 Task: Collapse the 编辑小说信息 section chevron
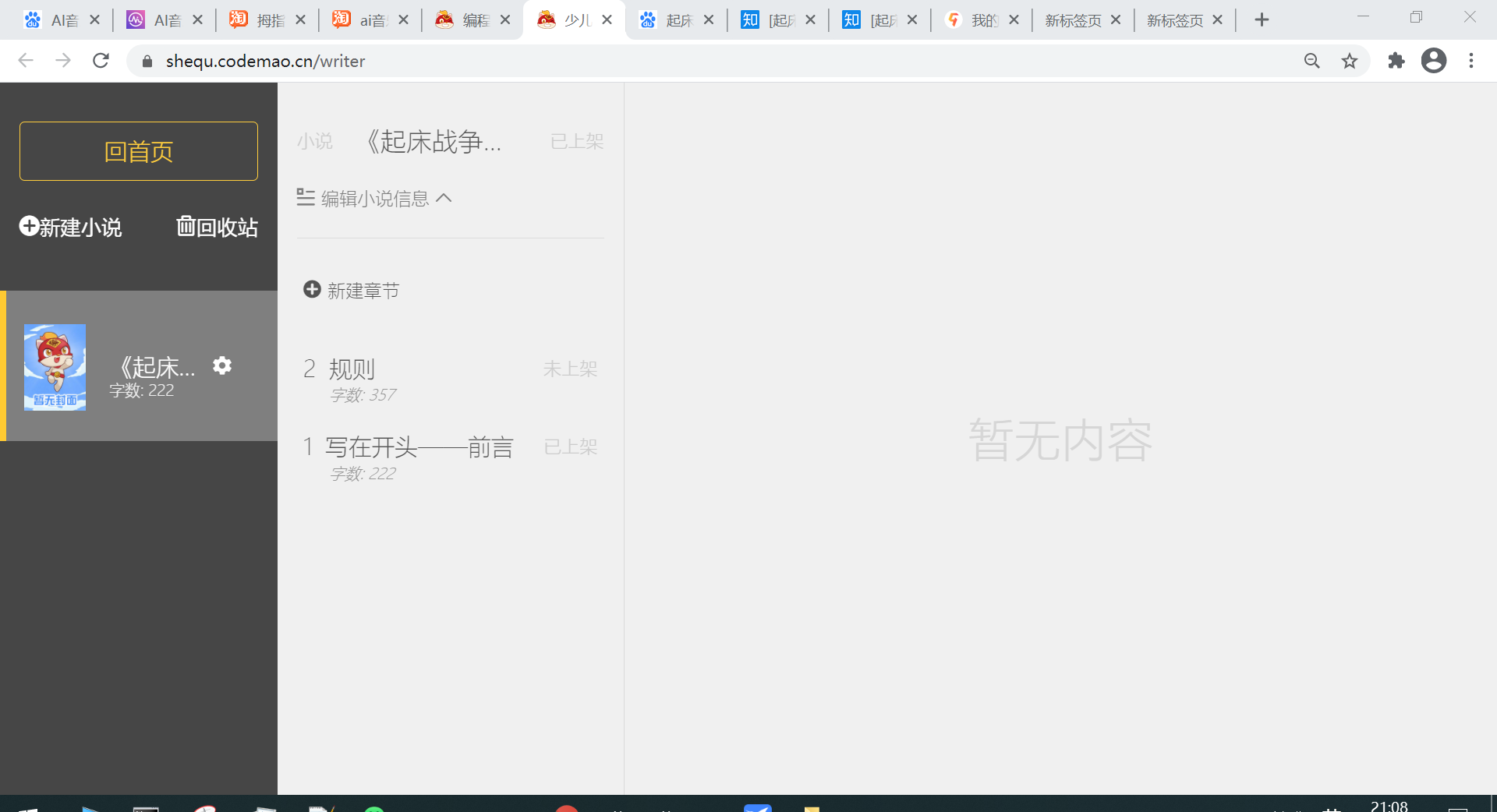444,198
